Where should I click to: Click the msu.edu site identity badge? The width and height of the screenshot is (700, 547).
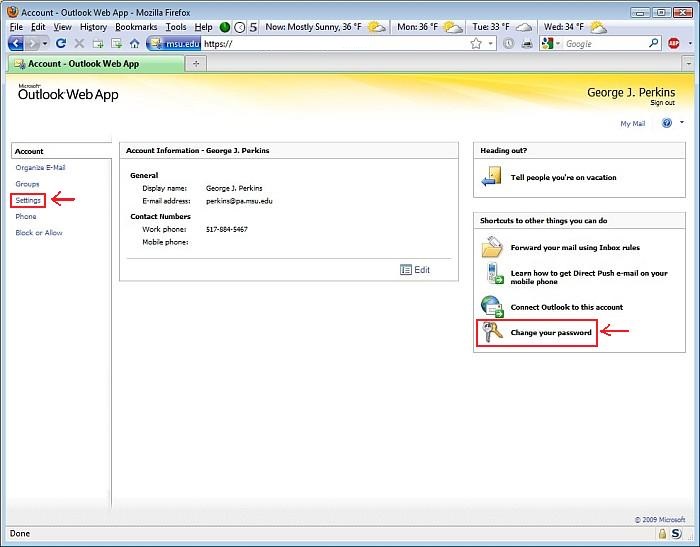(174, 43)
